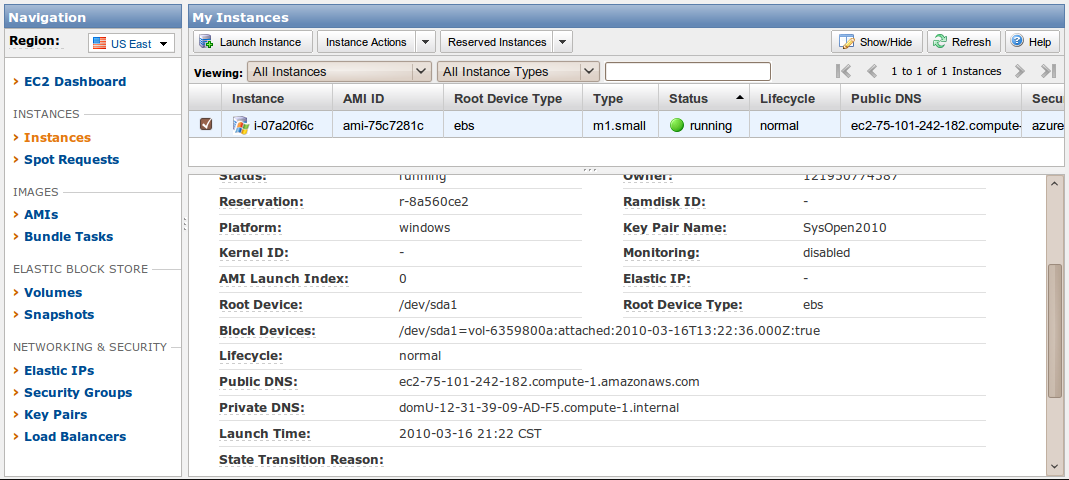Open Help via the question mark icon
The height and width of the screenshot is (480, 1069).
(1017, 42)
